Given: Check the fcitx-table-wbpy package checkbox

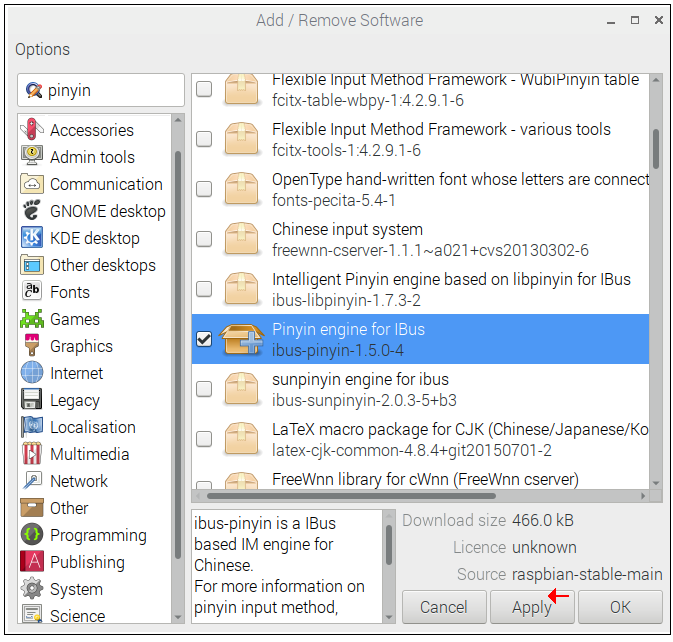Looking at the screenshot, I should click(x=204, y=89).
